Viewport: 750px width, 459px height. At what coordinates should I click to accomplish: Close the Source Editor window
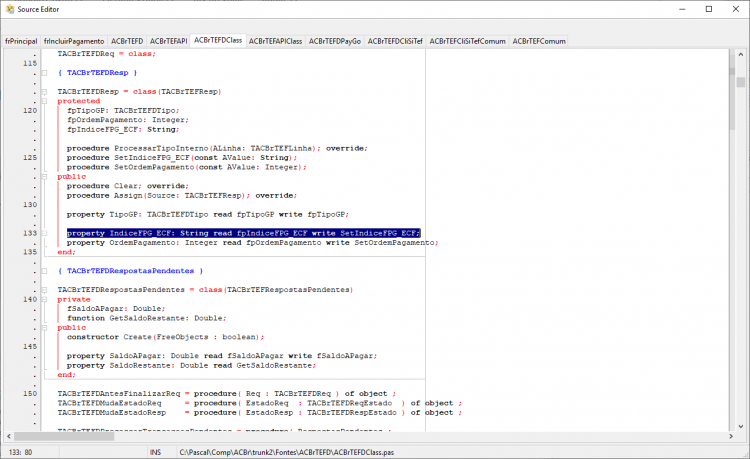(736, 9)
